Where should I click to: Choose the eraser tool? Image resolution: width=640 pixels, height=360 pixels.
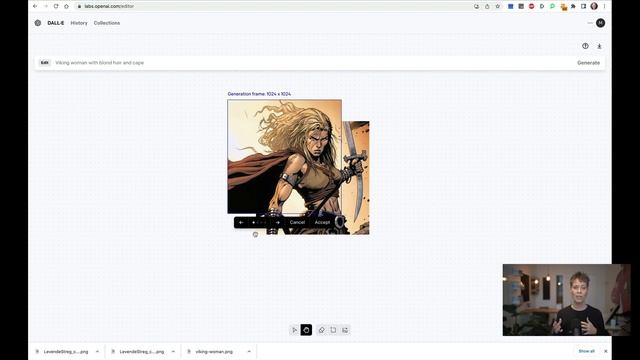click(x=321, y=330)
